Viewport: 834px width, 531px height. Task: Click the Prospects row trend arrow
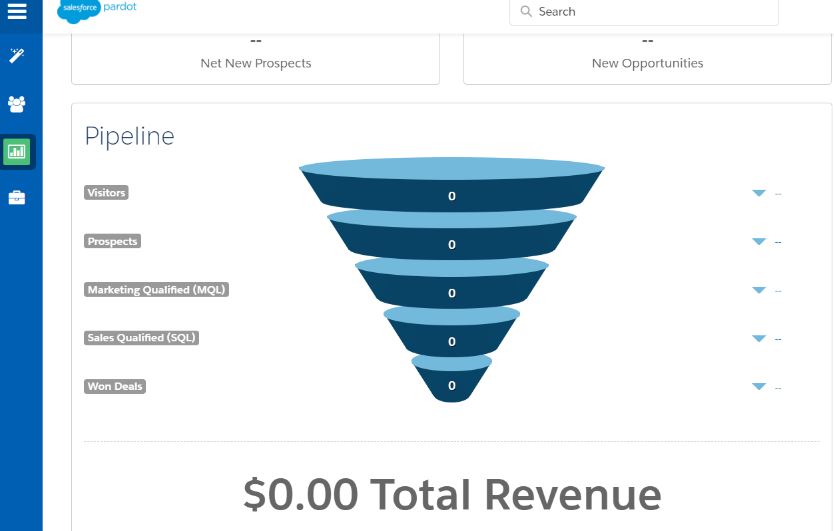coord(759,242)
